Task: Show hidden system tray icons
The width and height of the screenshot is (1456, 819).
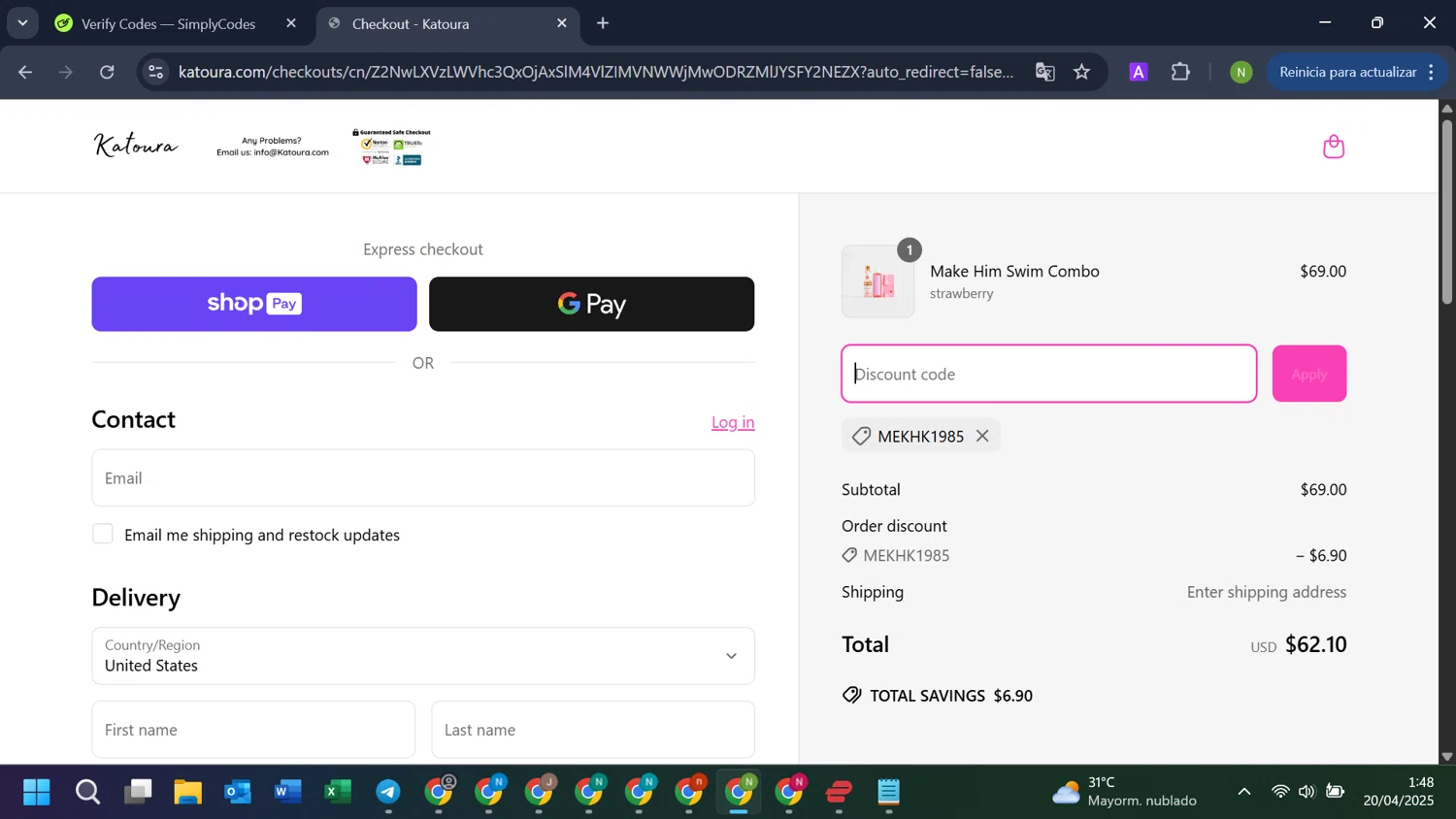Action: (1244, 792)
